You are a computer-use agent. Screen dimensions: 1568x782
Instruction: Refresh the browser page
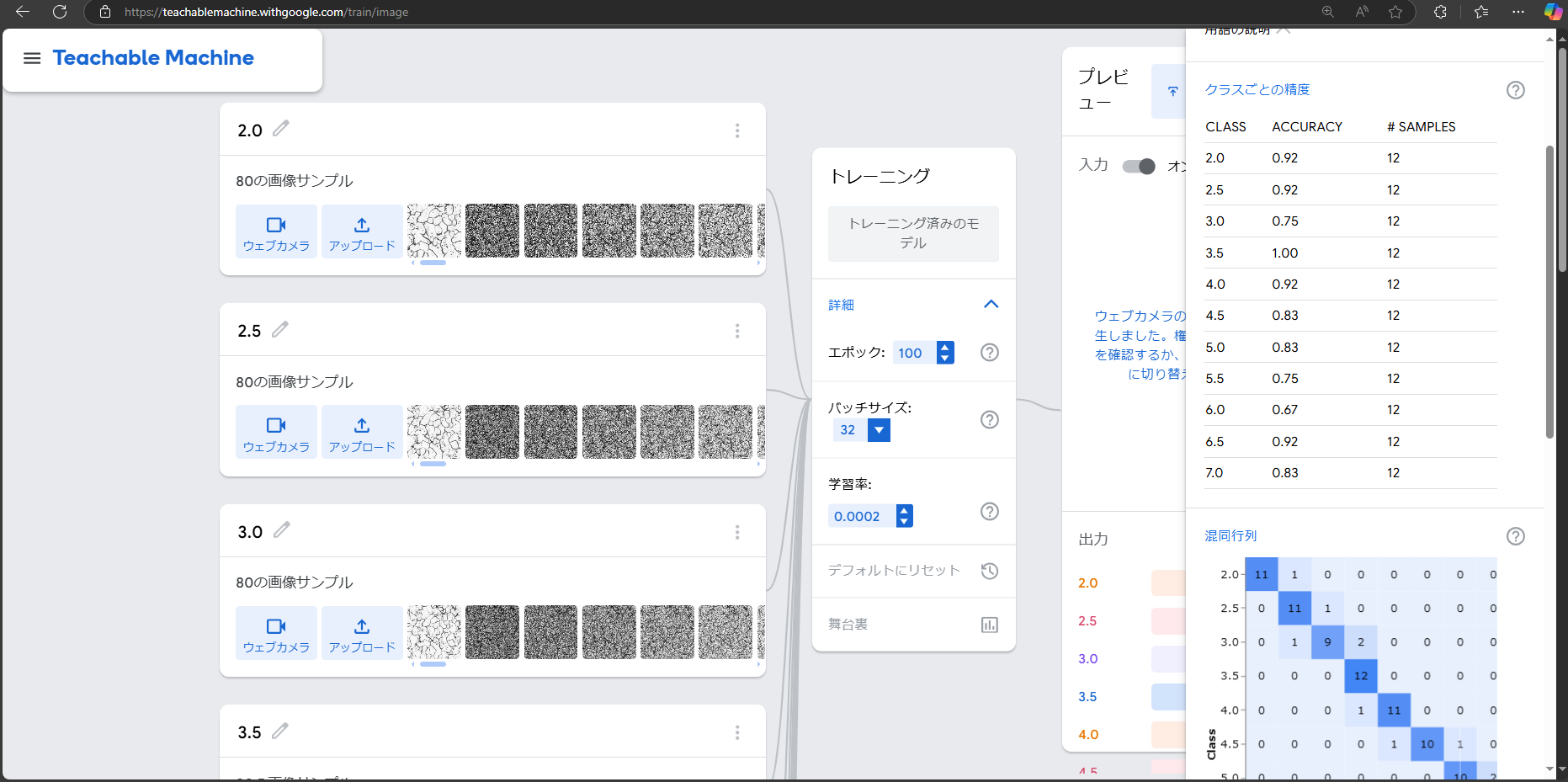point(60,12)
